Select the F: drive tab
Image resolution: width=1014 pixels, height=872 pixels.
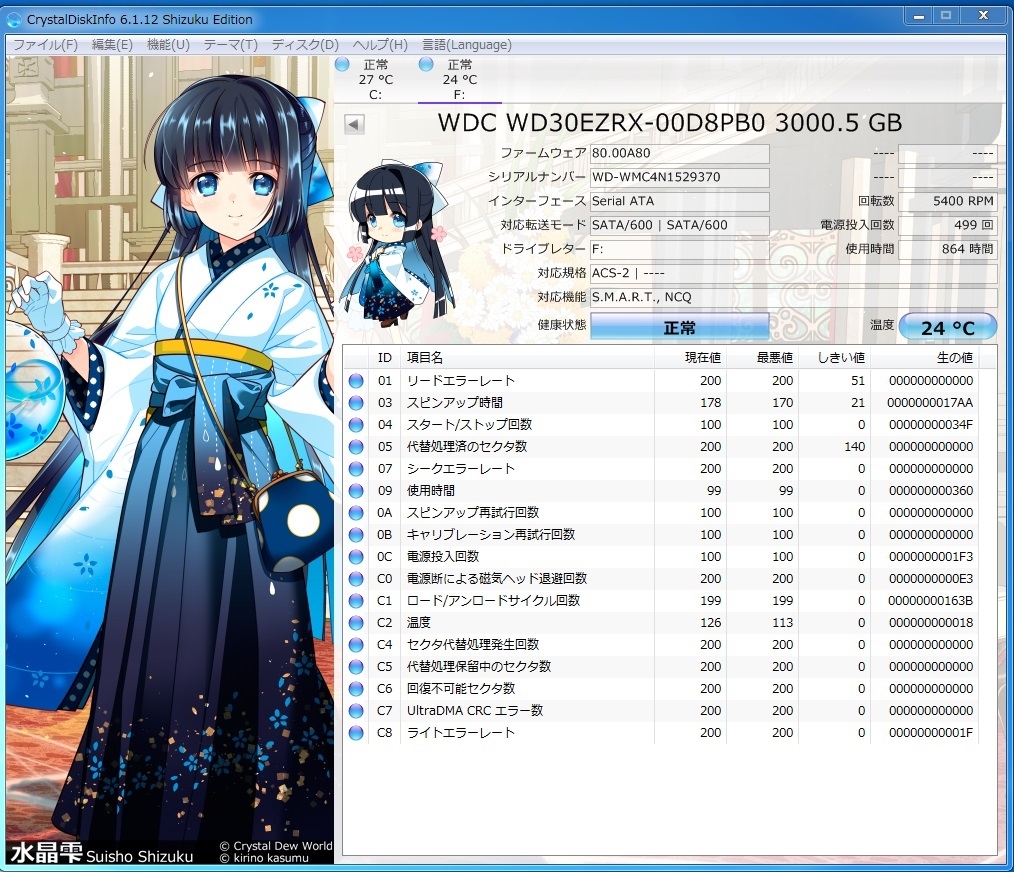(x=460, y=80)
